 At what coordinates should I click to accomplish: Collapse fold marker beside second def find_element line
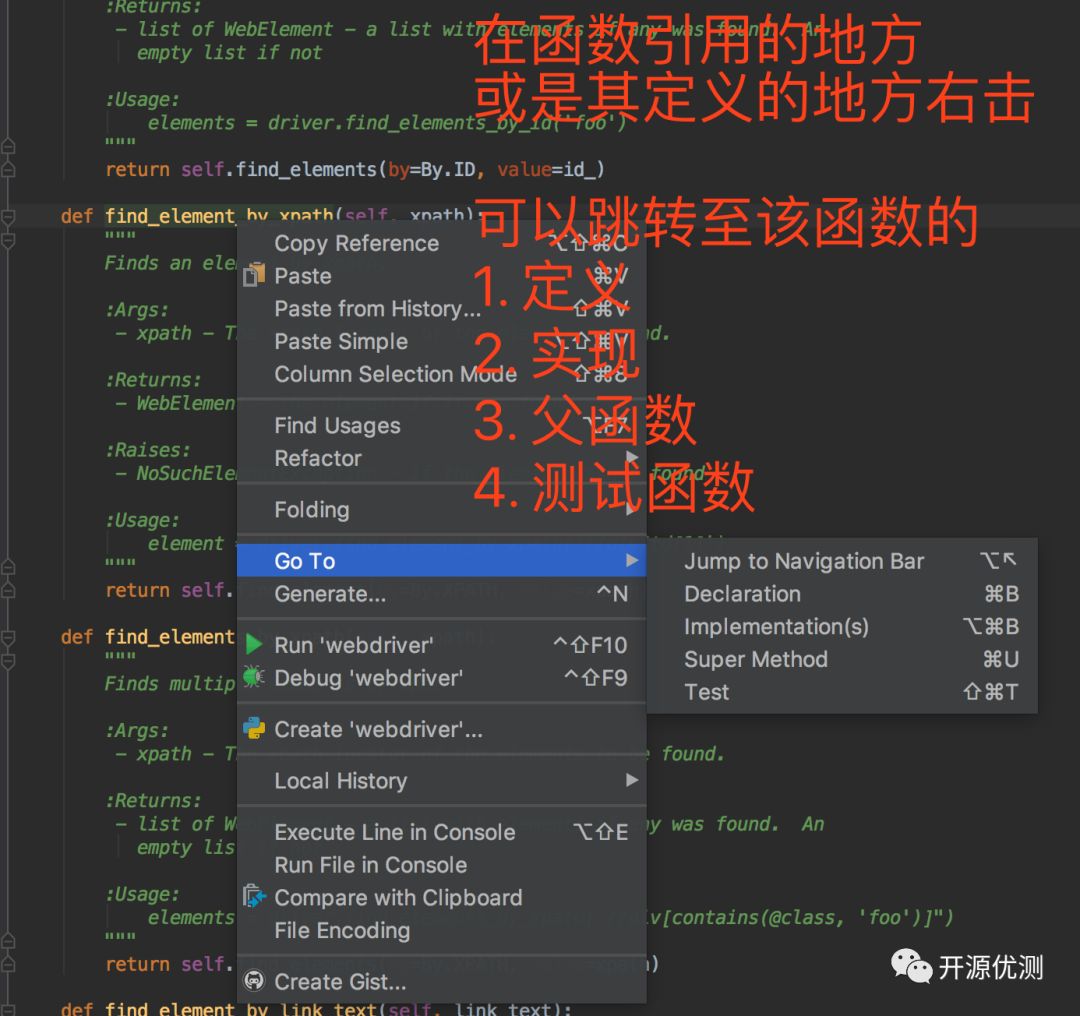(x=8, y=637)
